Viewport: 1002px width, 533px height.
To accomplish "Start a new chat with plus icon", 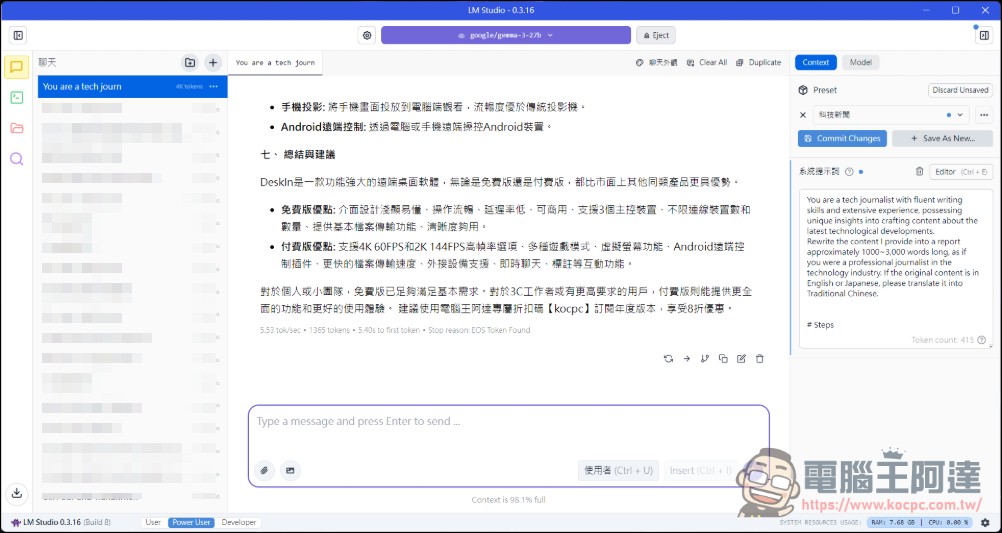I will pyautogui.click(x=213, y=63).
